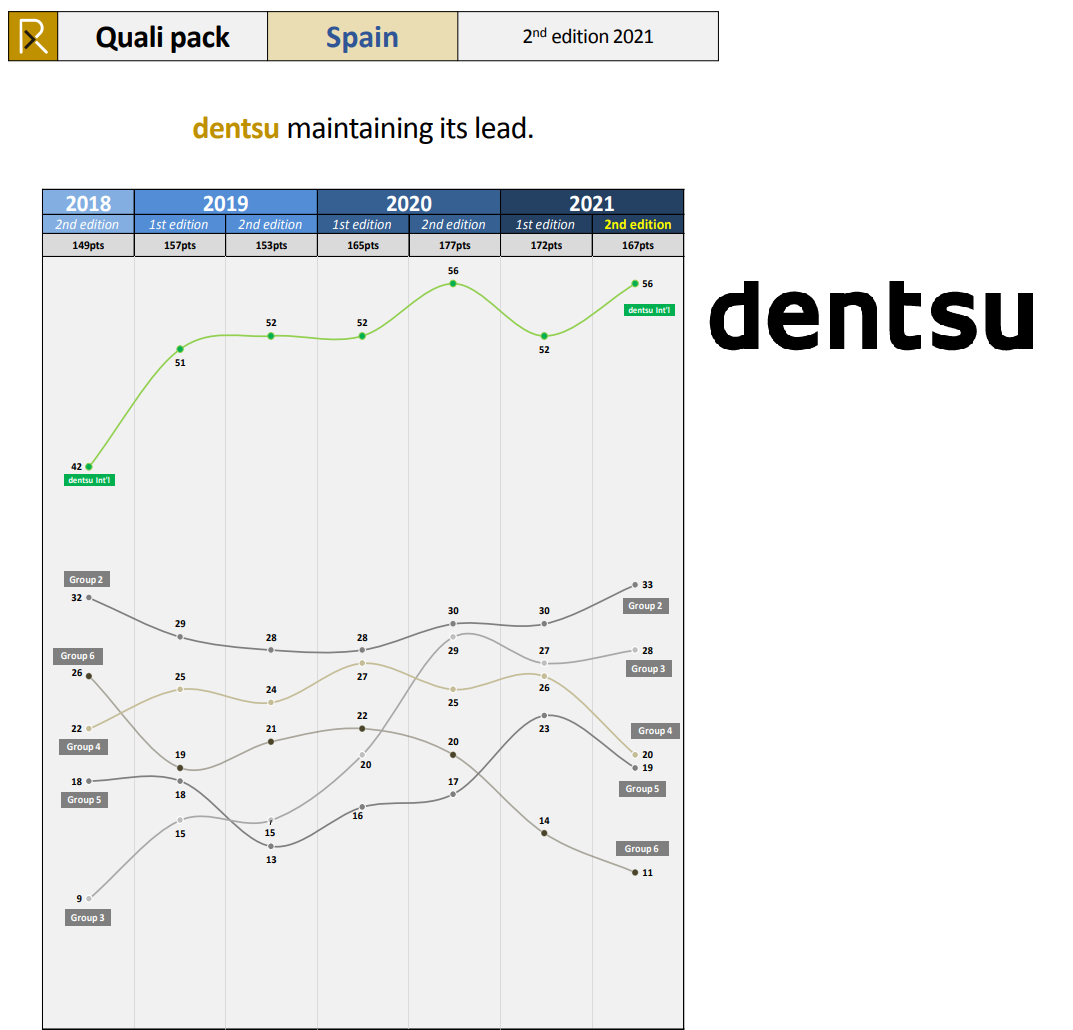Viewport: 1073px width, 1030px height.
Task: Click the 2018 year column header
Action: coord(88,203)
